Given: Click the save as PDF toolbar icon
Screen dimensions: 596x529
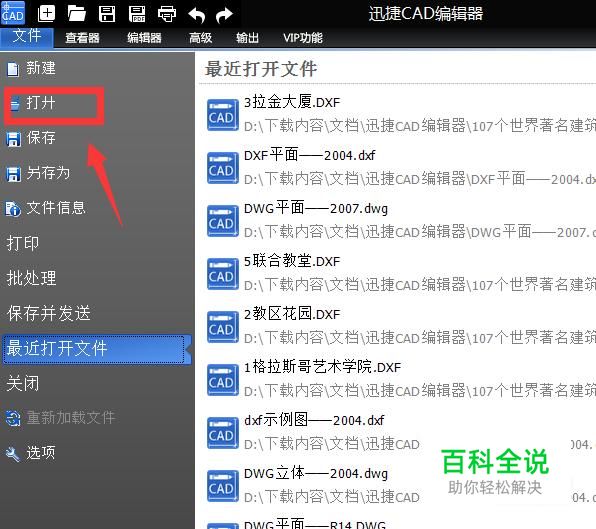Looking at the screenshot, I should pos(137,13).
